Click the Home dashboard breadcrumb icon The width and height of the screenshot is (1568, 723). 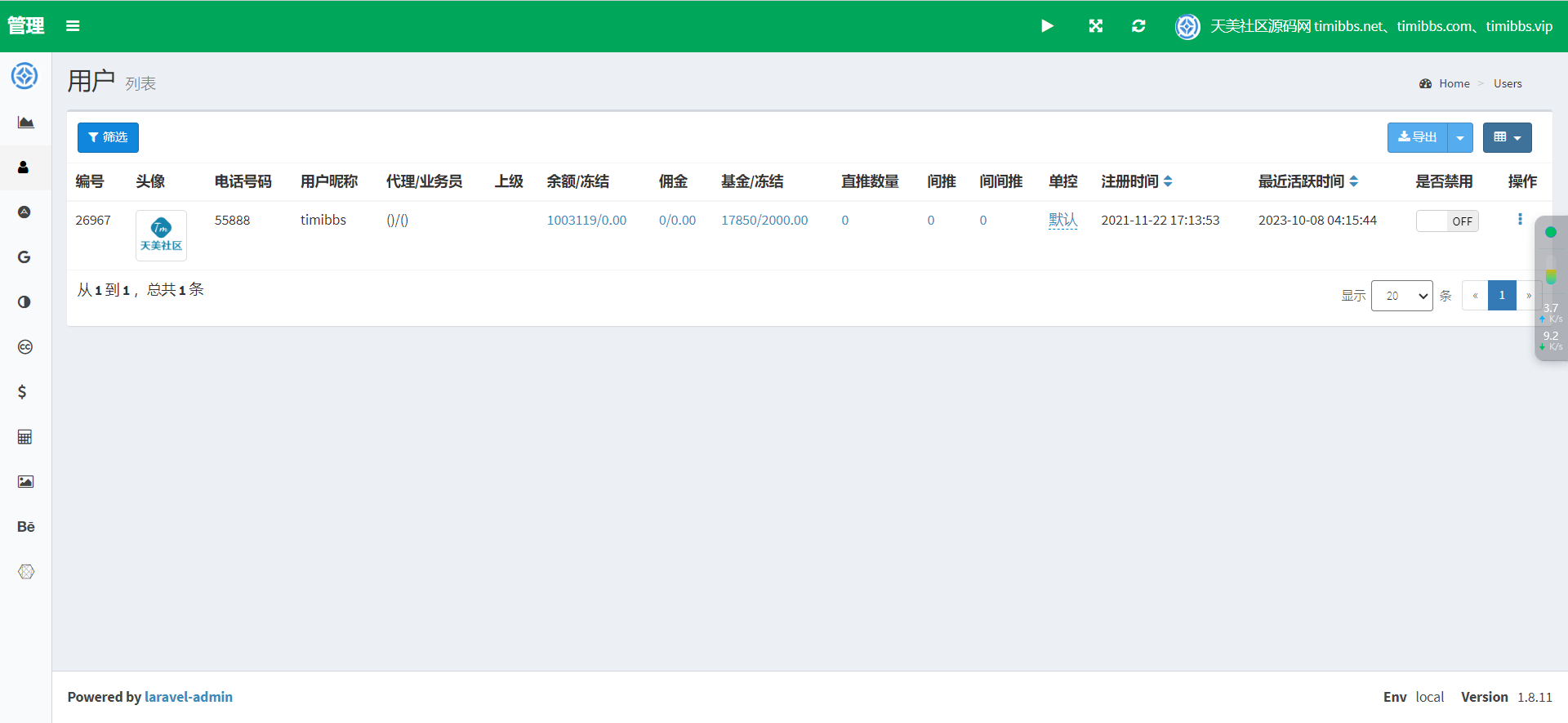1425,83
